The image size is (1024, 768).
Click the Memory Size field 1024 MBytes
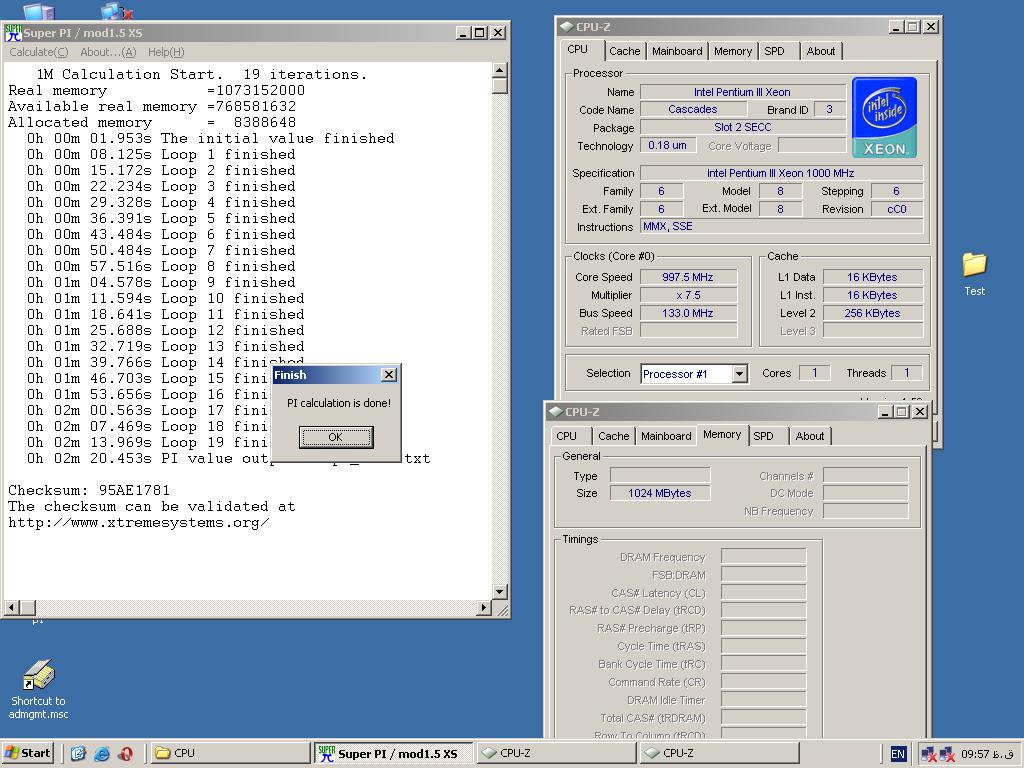[660, 493]
